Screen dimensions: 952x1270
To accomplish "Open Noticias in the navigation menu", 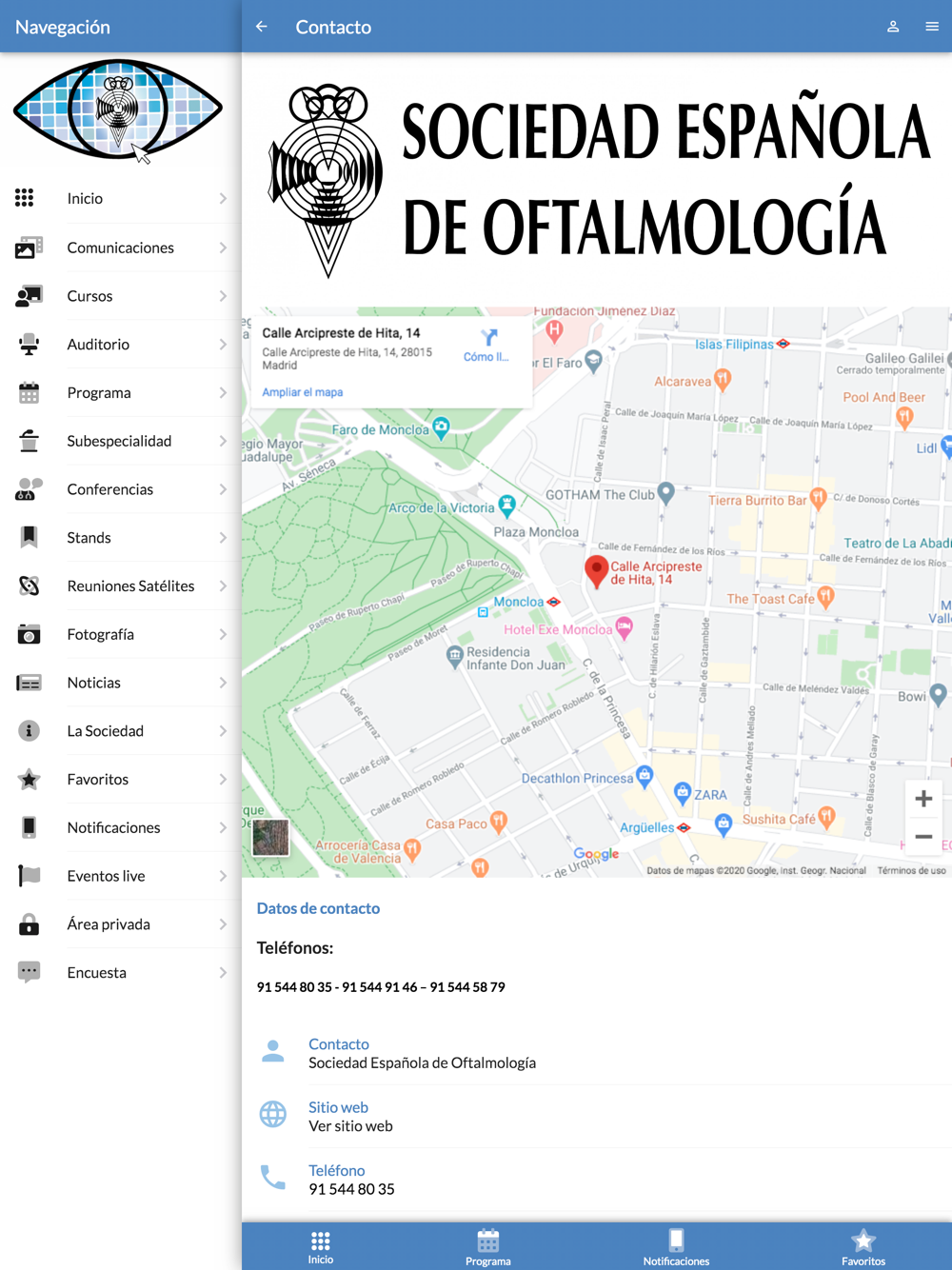I will pos(121,683).
